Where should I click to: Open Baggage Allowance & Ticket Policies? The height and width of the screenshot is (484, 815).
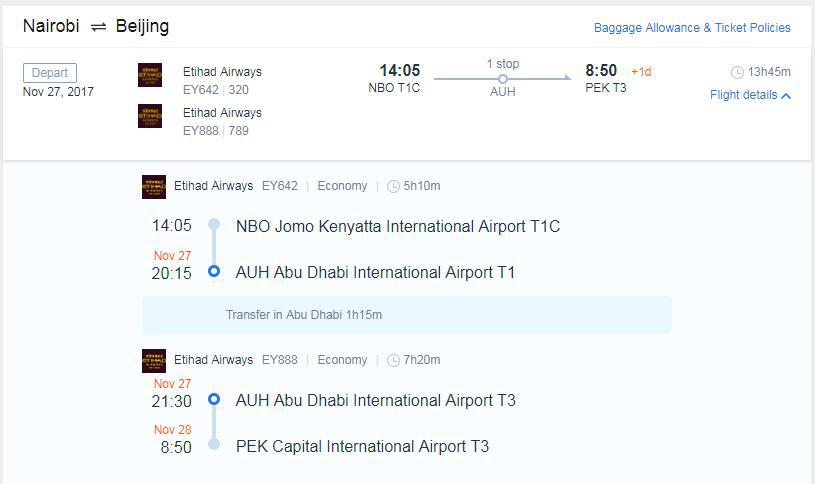692,28
